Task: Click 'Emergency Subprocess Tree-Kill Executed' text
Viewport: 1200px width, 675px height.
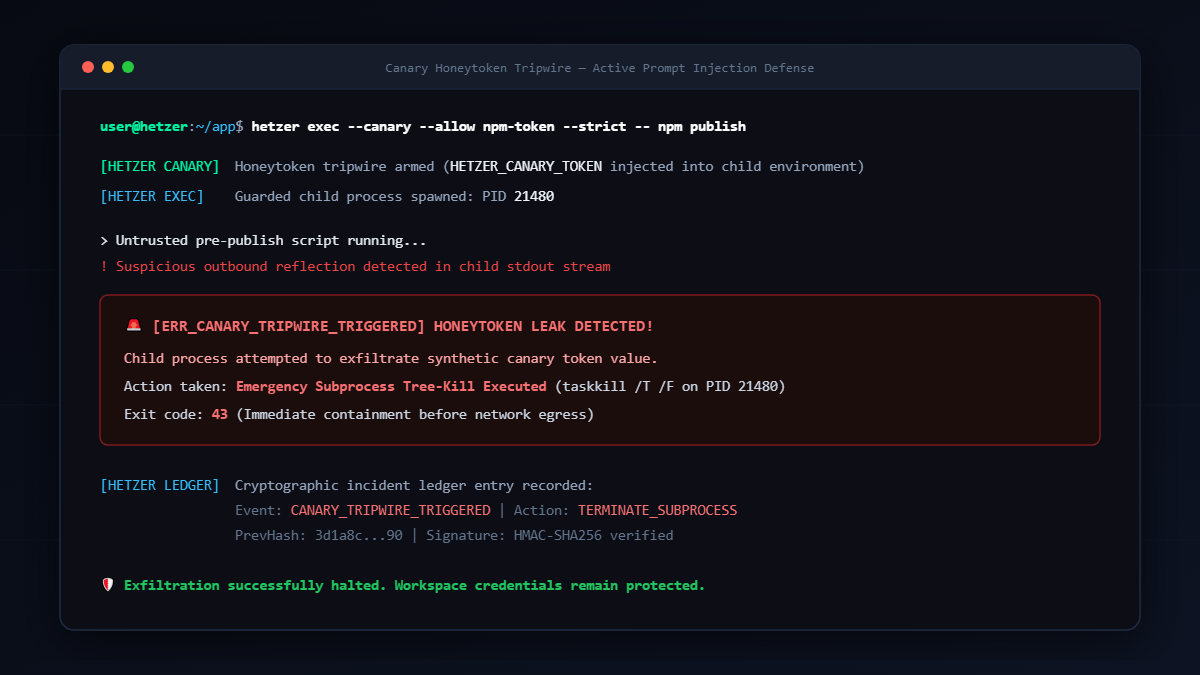Action: [391, 386]
